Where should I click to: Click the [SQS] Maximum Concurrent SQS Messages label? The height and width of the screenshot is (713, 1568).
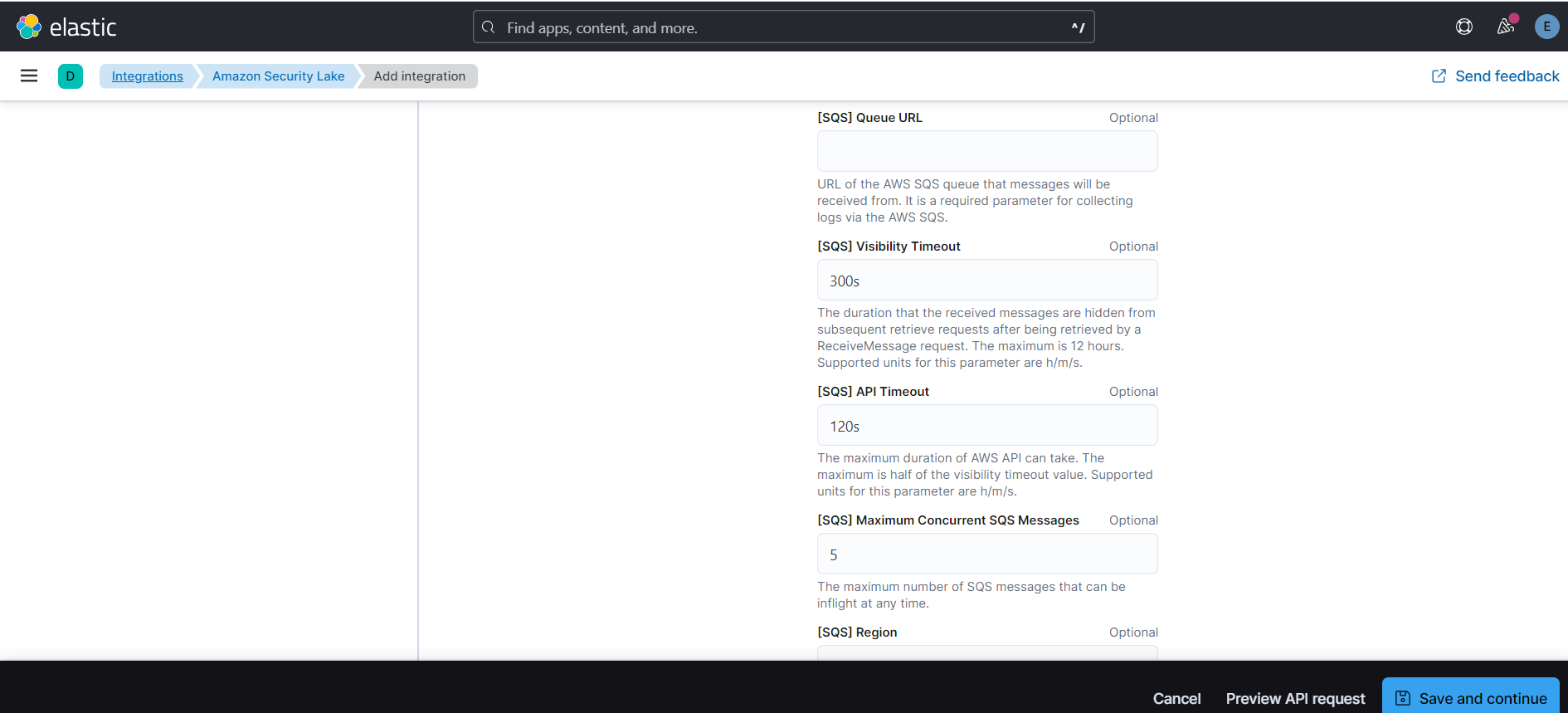click(948, 520)
